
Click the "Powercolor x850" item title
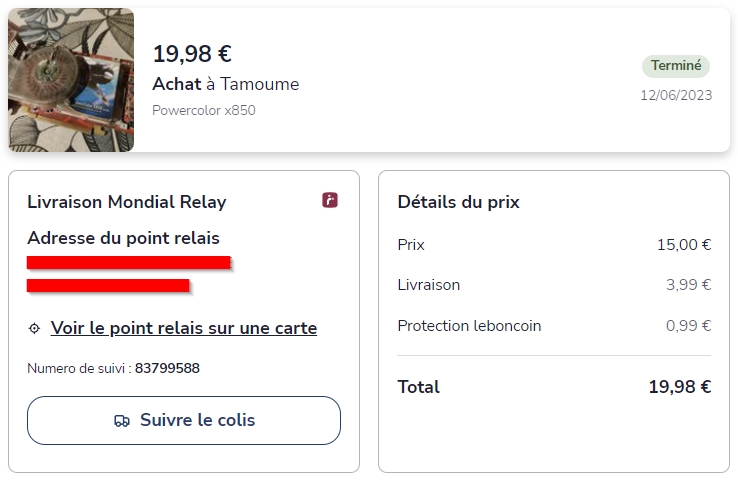click(203, 110)
